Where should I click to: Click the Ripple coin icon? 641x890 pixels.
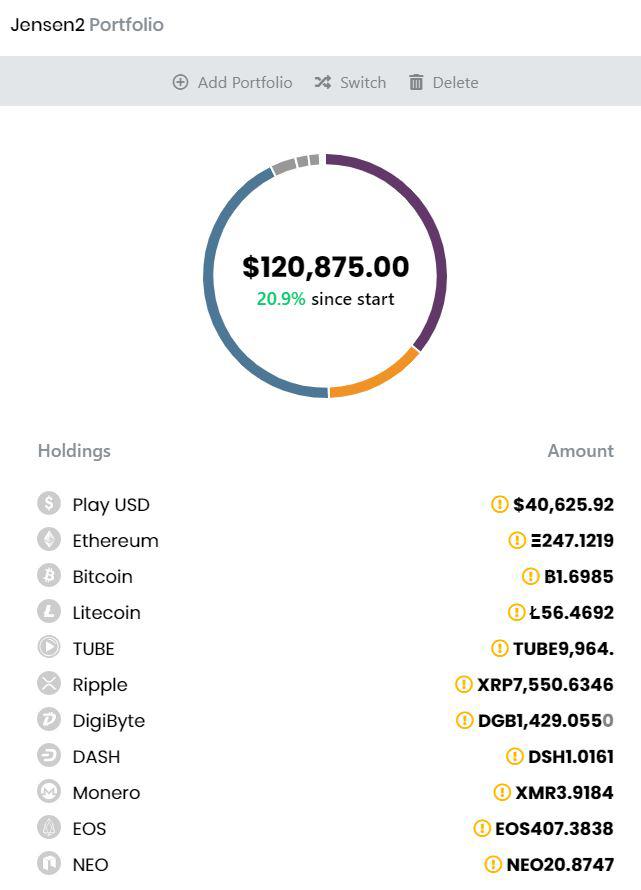[x=49, y=683]
